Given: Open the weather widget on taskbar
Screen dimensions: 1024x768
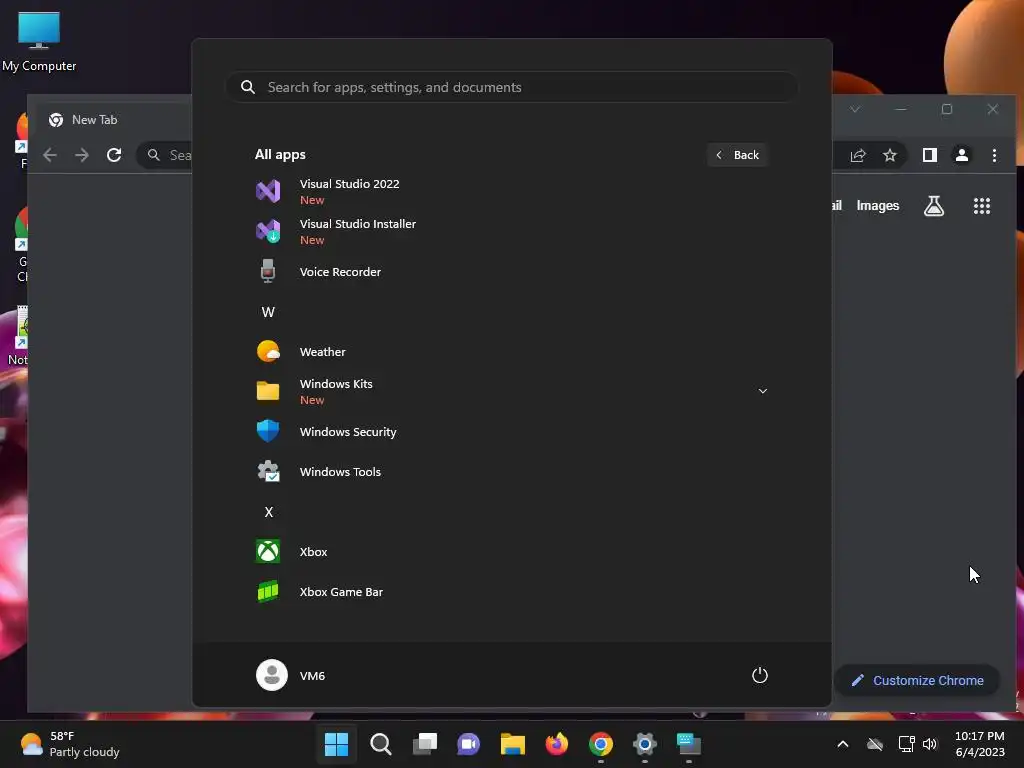Looking at the screenshot, I should point(70,744).
